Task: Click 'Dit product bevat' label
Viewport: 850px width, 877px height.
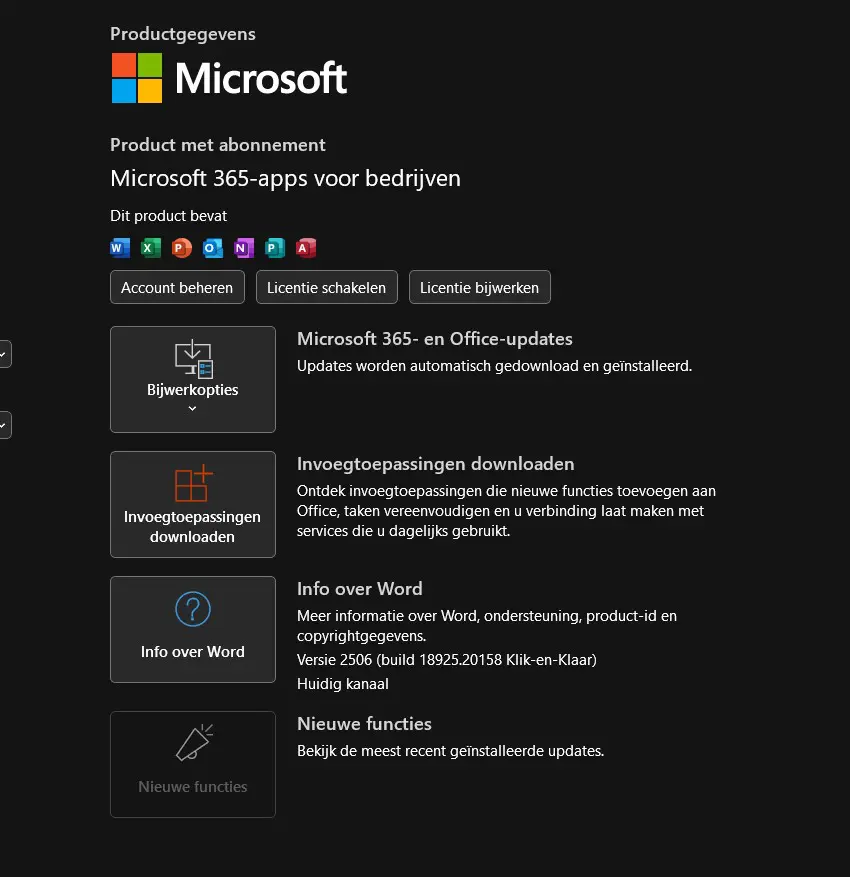Action: click(x=168, y=216)
